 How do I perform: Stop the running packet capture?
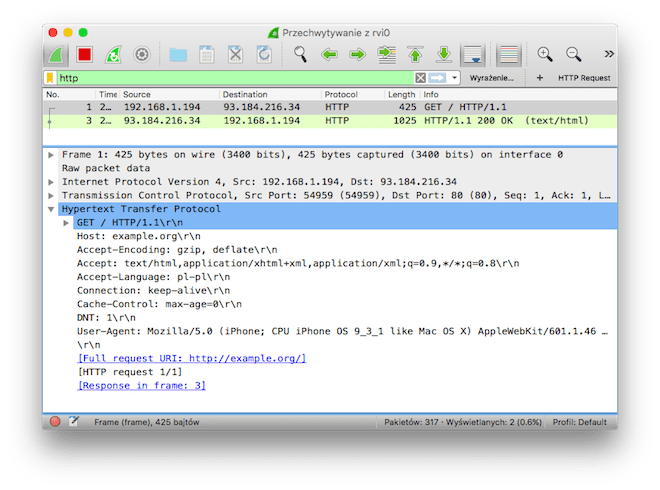[85, 54]
